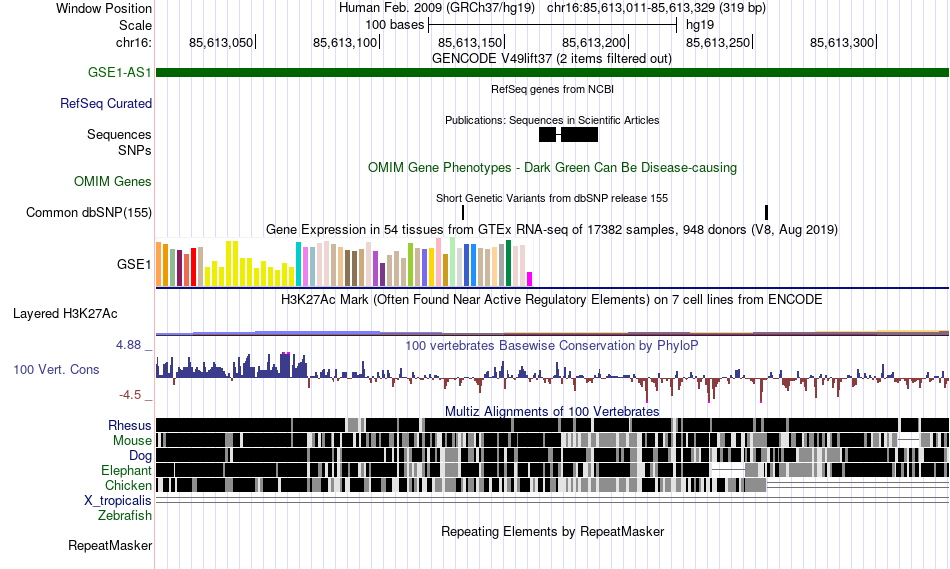This screenshot has width=950, height=569.
Task: Select the Zebrafish species label
Action: (x=125, y=516)
